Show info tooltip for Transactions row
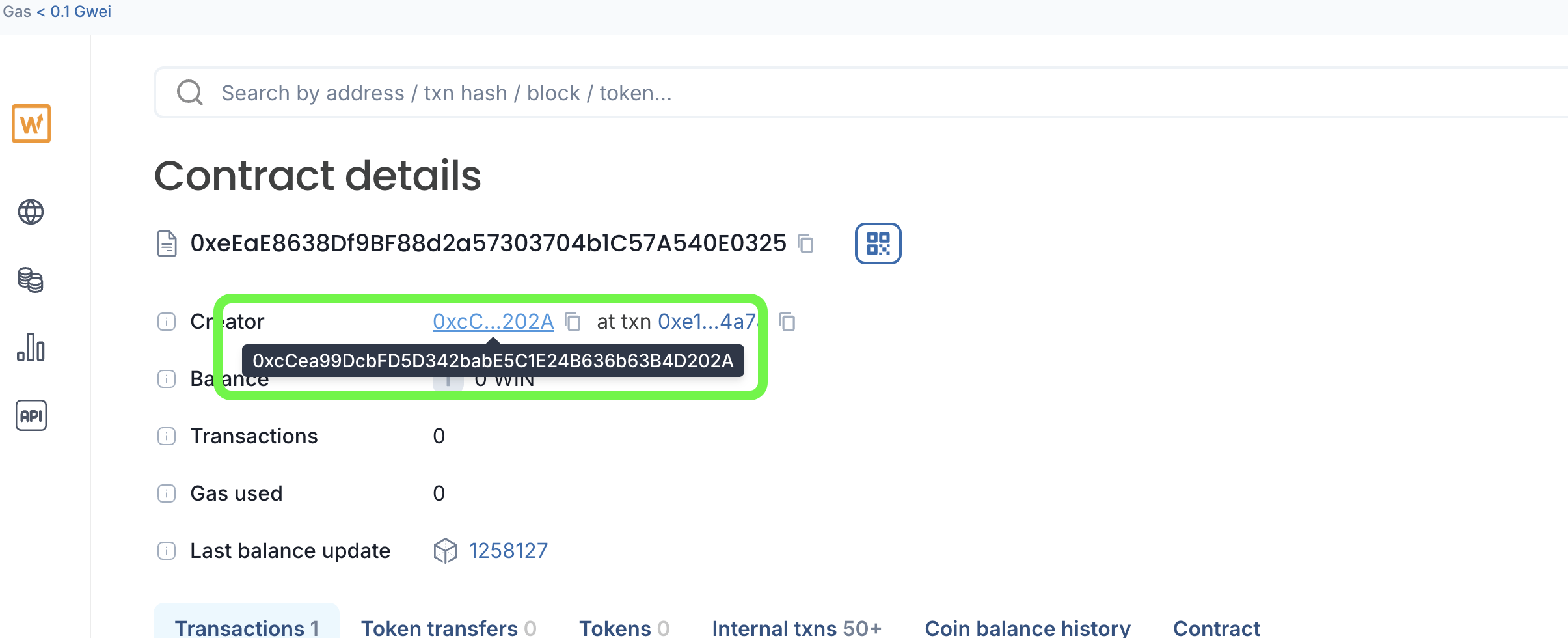The image size is (1568, 638). tap(167, 436)
